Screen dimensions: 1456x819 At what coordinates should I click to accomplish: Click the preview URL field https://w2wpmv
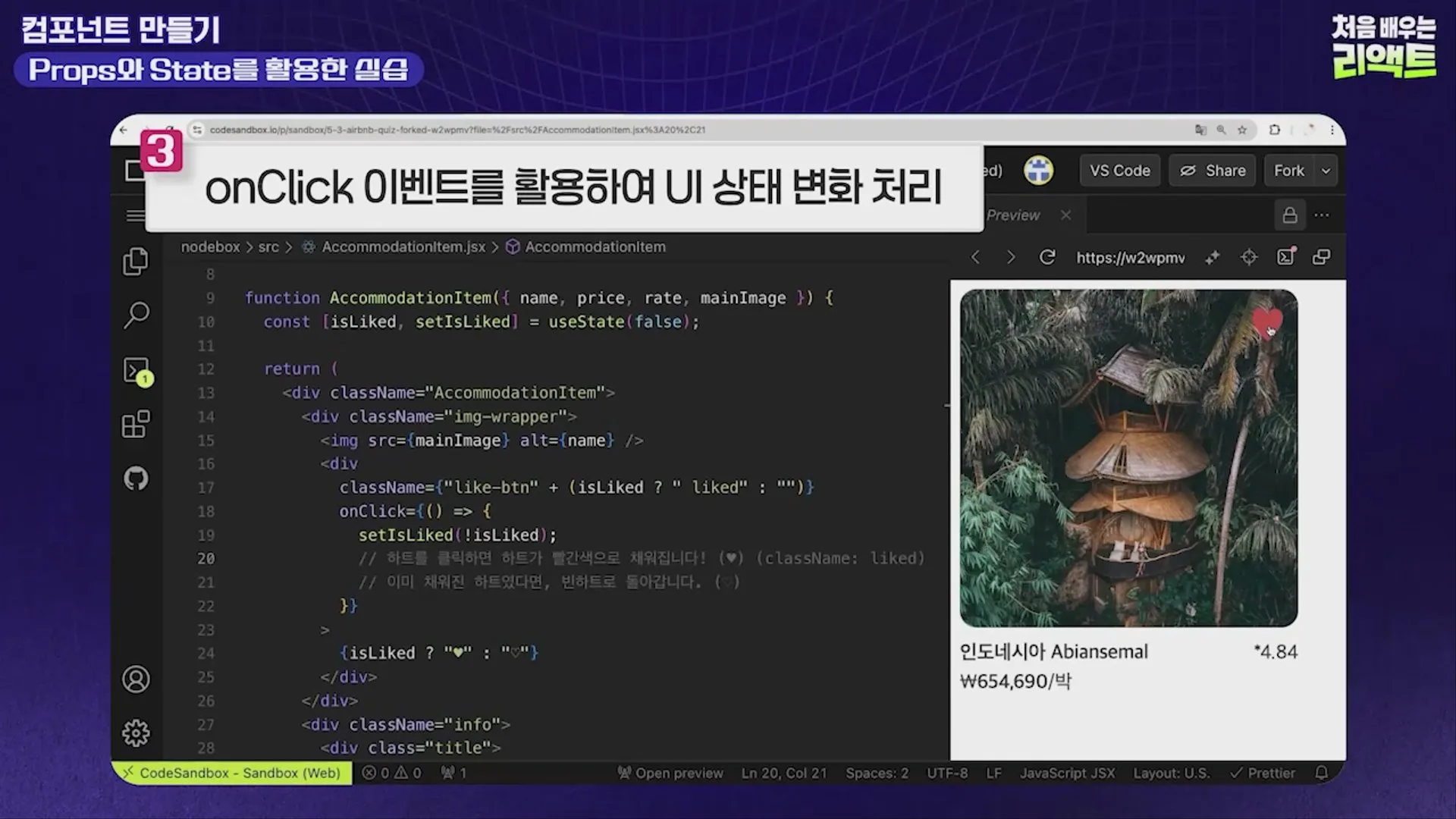tap(1130, 258)
